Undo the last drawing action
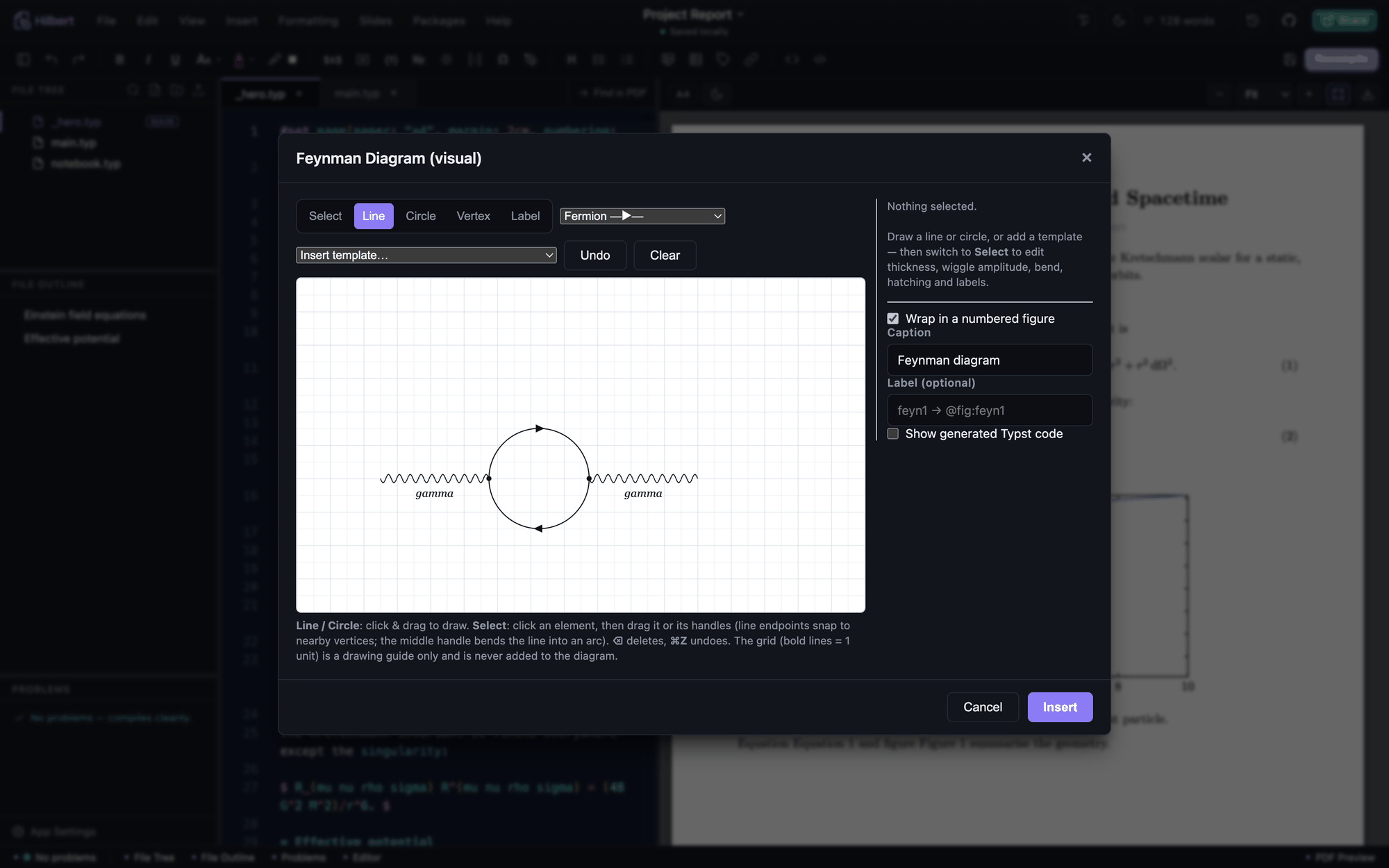The image size is (1389, 868). pos(595,256)
